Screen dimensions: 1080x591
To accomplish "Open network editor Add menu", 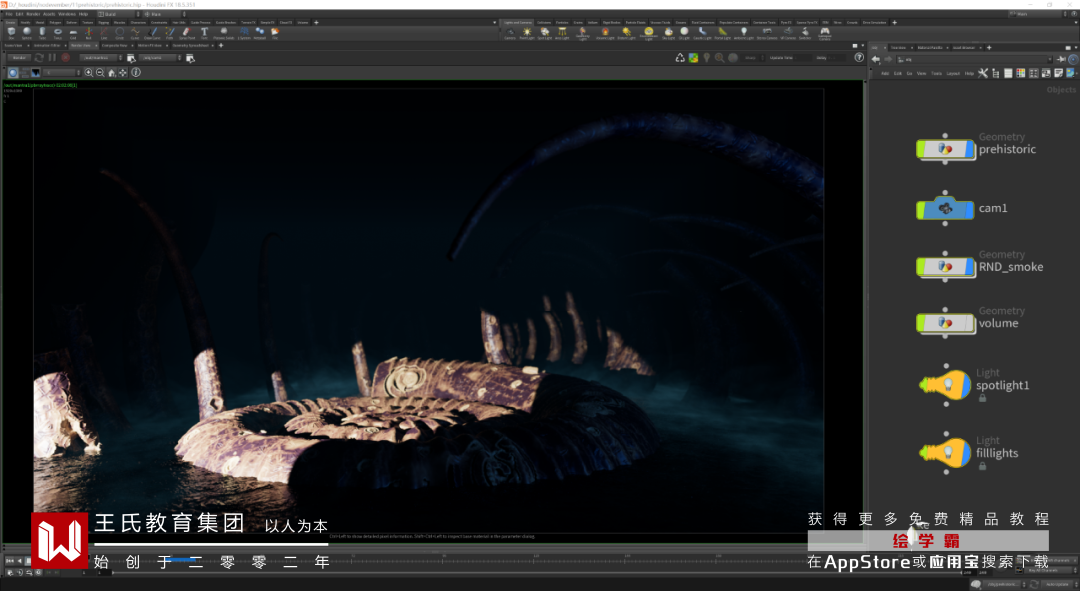I will (885, 73).
